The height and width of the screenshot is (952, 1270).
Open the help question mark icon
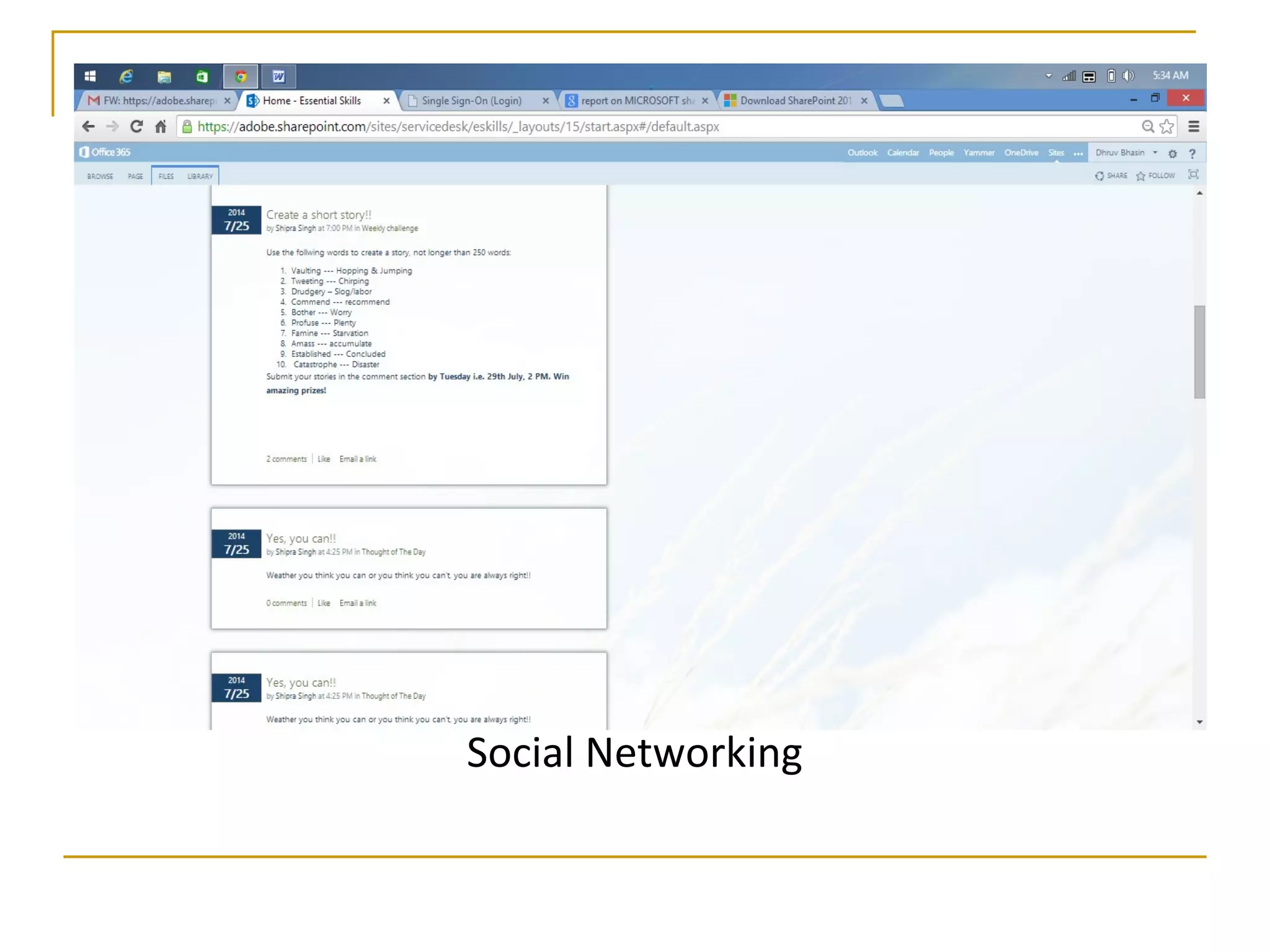pos(1192,154)
